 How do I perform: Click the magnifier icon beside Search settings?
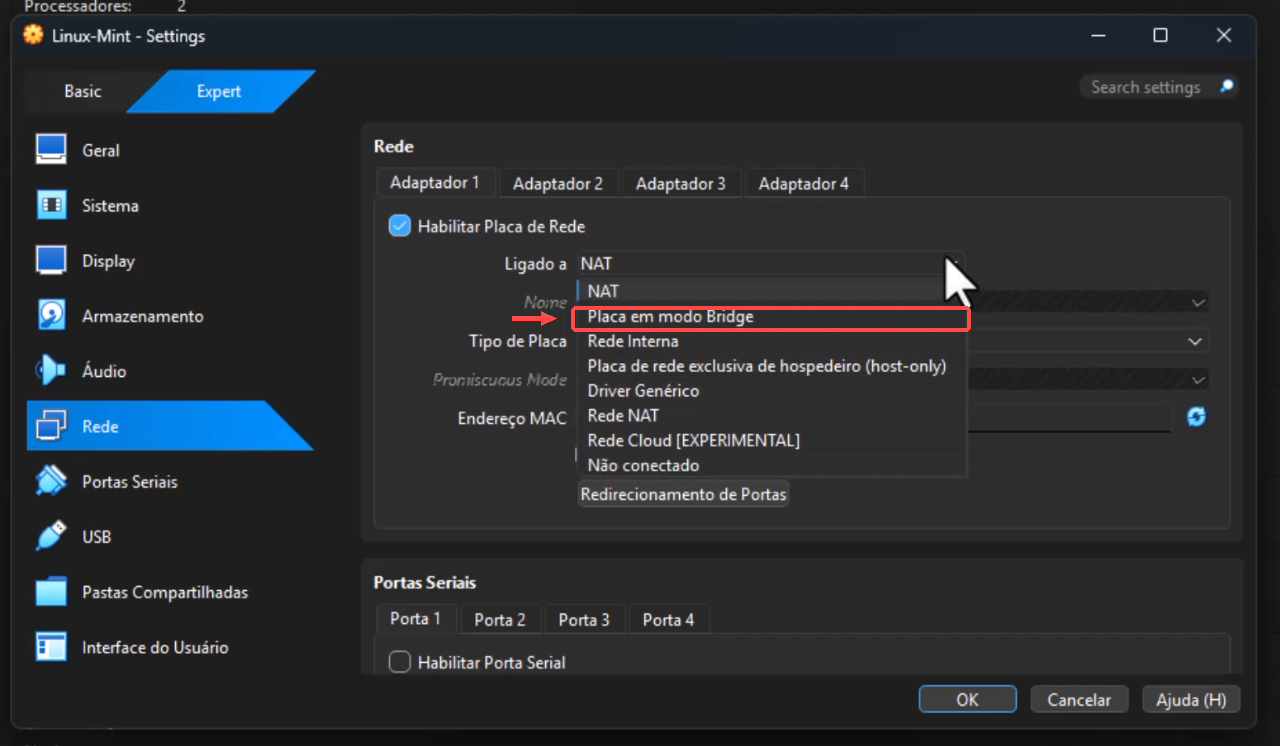coord(1227,87)
